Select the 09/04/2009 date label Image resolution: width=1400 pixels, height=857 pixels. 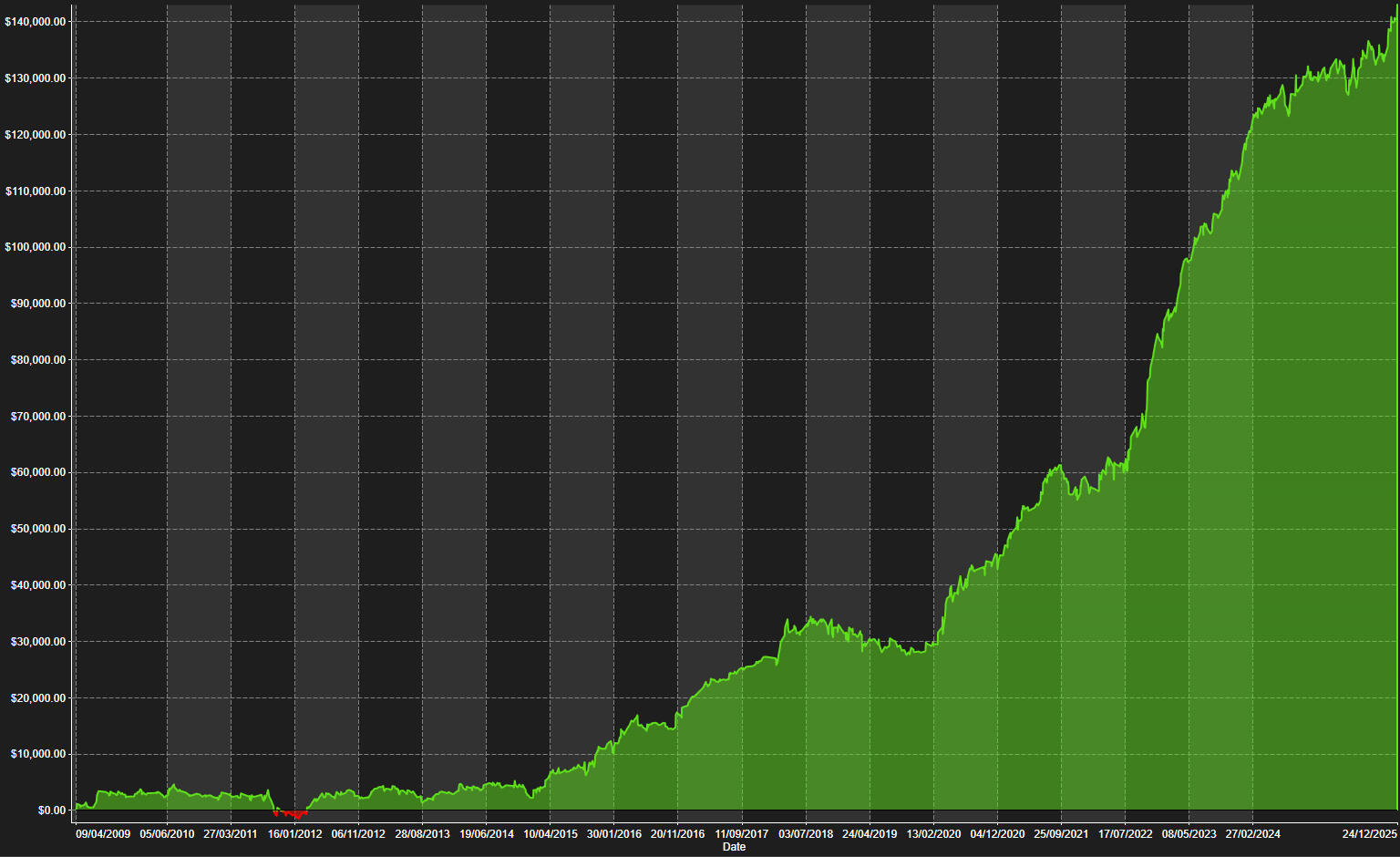[103, 834]
